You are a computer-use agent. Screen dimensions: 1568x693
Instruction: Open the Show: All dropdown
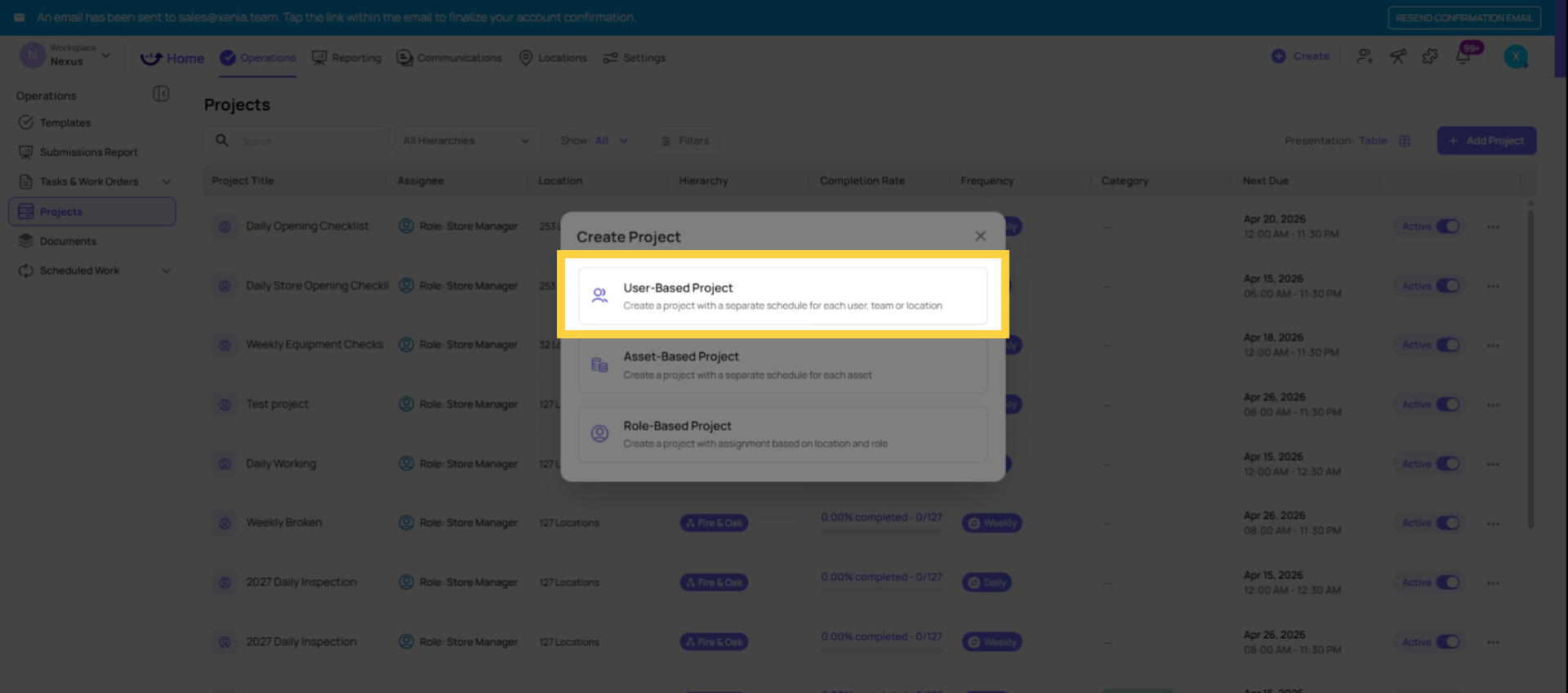[595, 141]
